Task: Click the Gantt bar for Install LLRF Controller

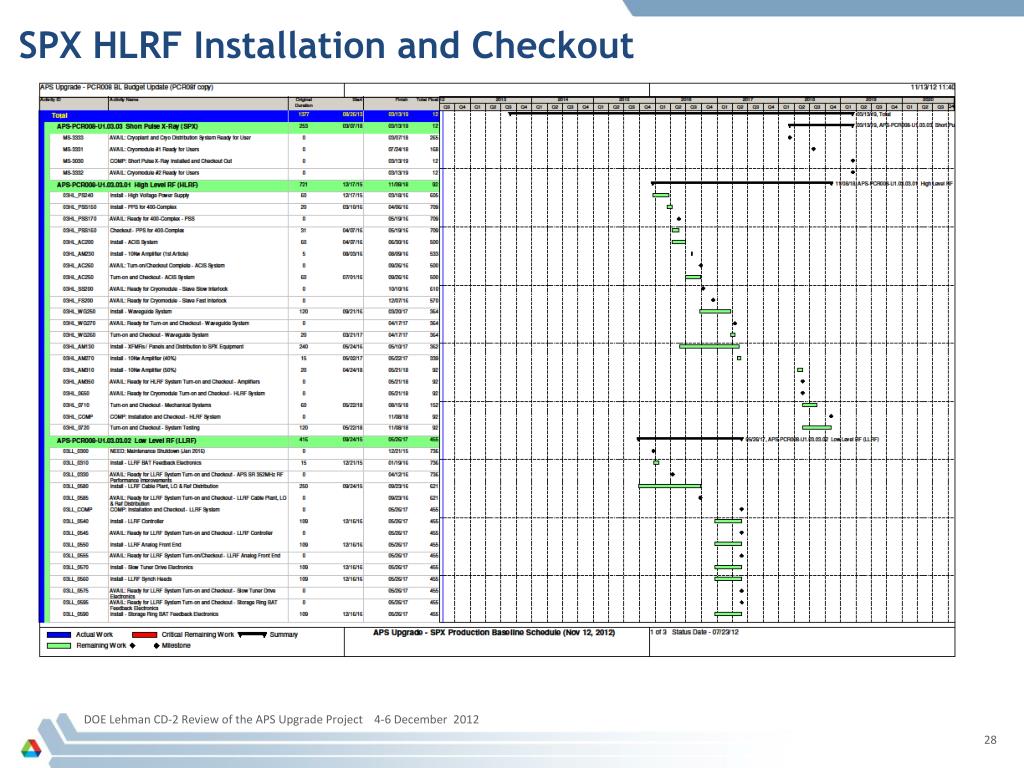Action: click(728, 521)
